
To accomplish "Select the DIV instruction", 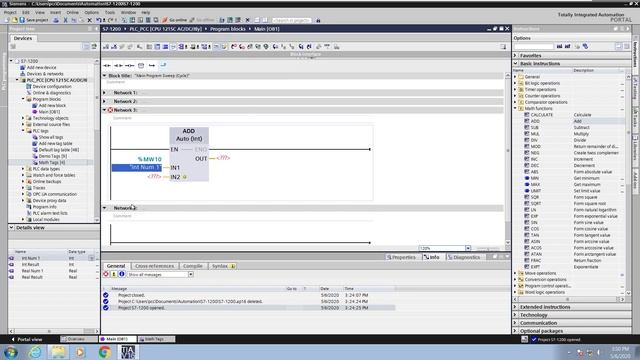I will coord(534,140).
